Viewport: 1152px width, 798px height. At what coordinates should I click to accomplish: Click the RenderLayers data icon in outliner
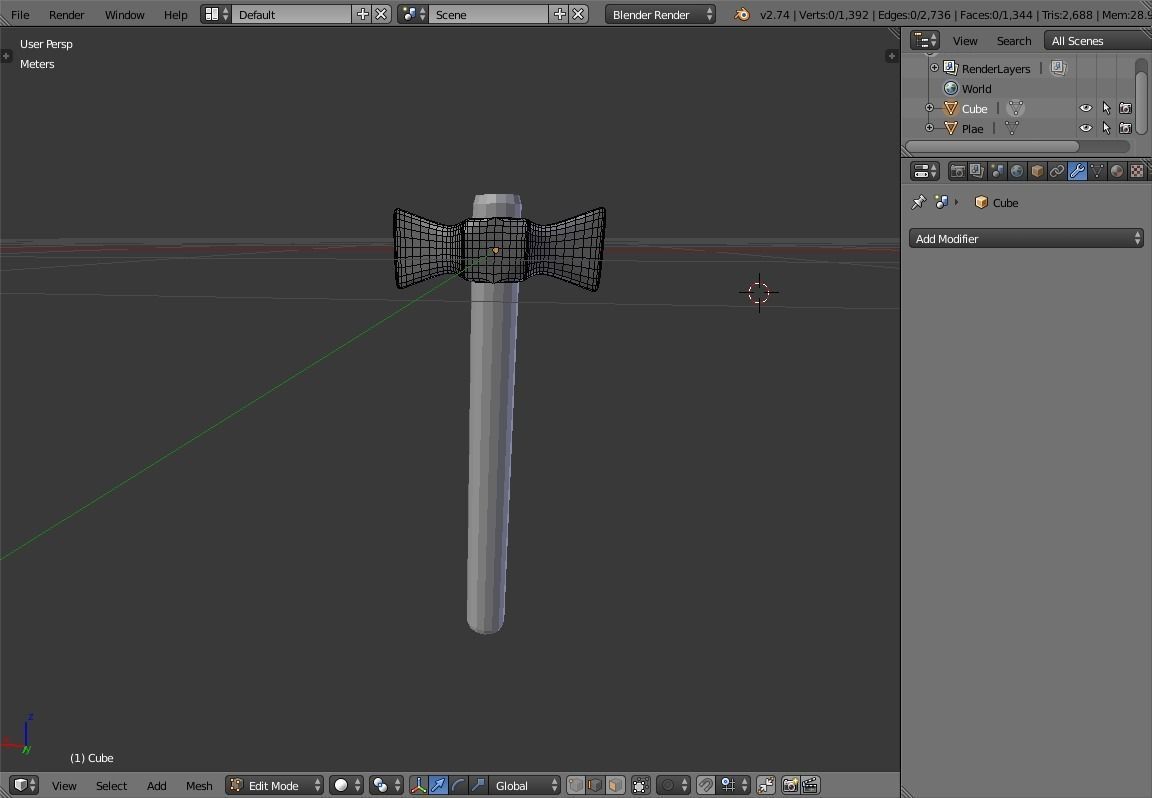pyautogui.click(x=1058, y=68)
